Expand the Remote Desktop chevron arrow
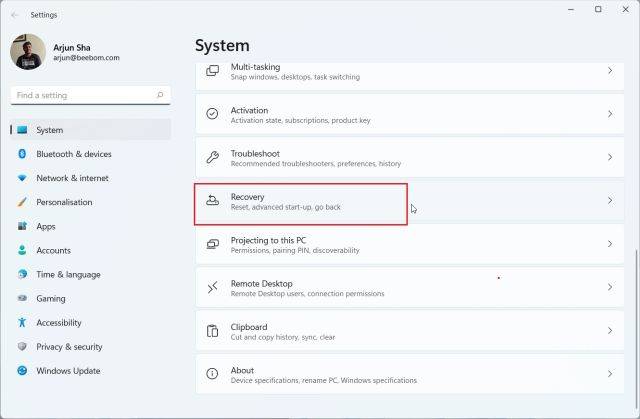This screenshot has width=640, height=419. pos(610,288)
